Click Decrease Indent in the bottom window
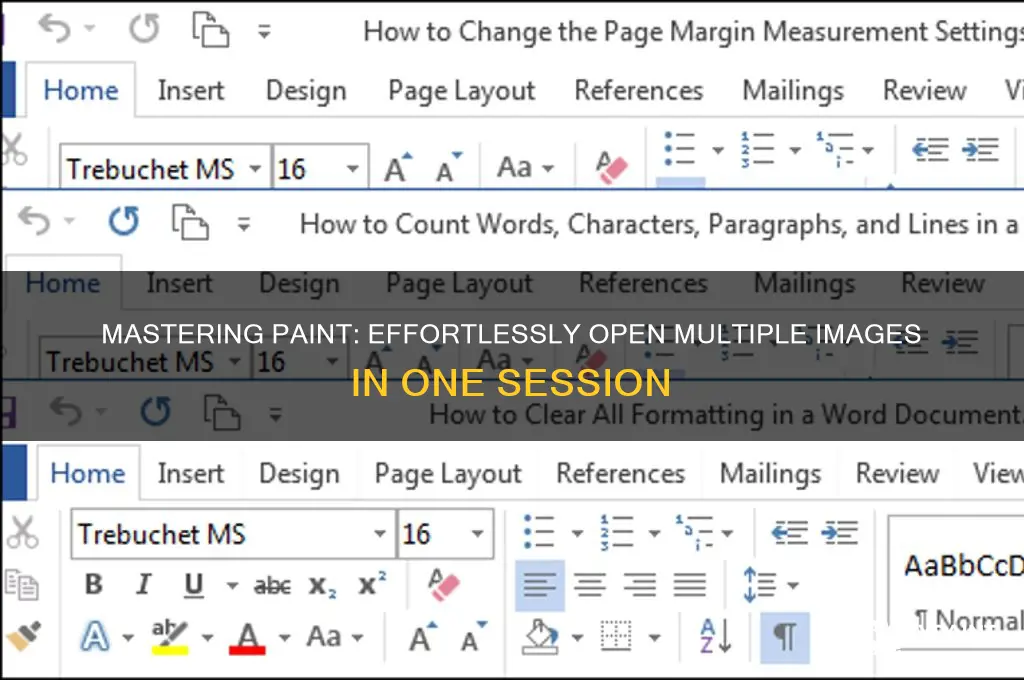 click(x=789, y=533)
